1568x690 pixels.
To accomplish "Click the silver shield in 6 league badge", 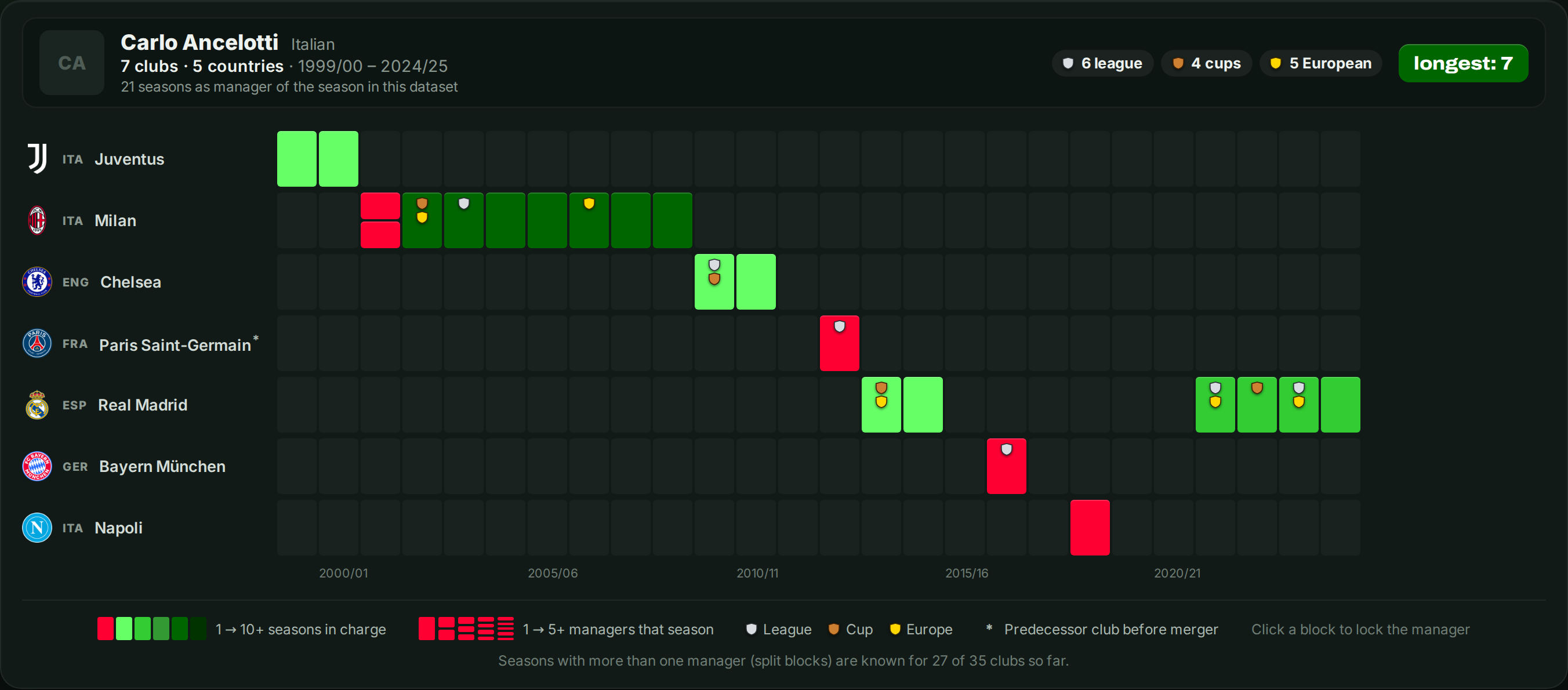I will 1068,63.
